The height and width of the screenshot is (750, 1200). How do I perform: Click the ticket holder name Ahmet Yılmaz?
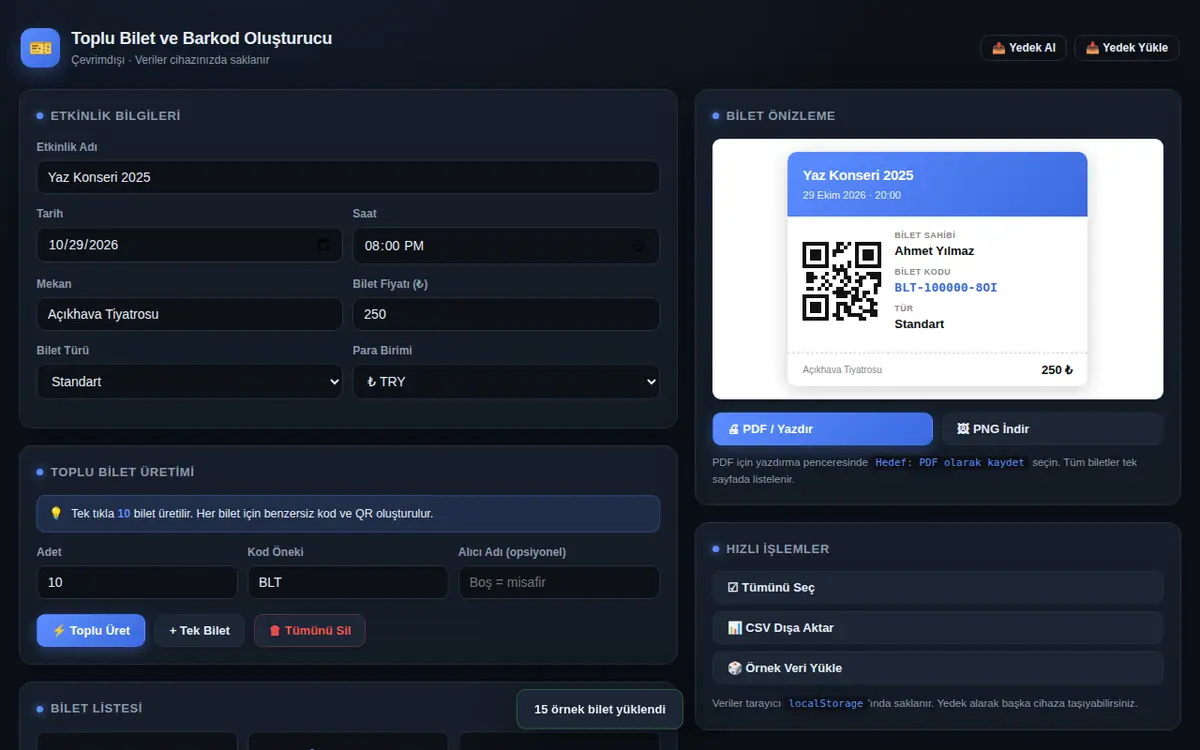pos(934,251)
